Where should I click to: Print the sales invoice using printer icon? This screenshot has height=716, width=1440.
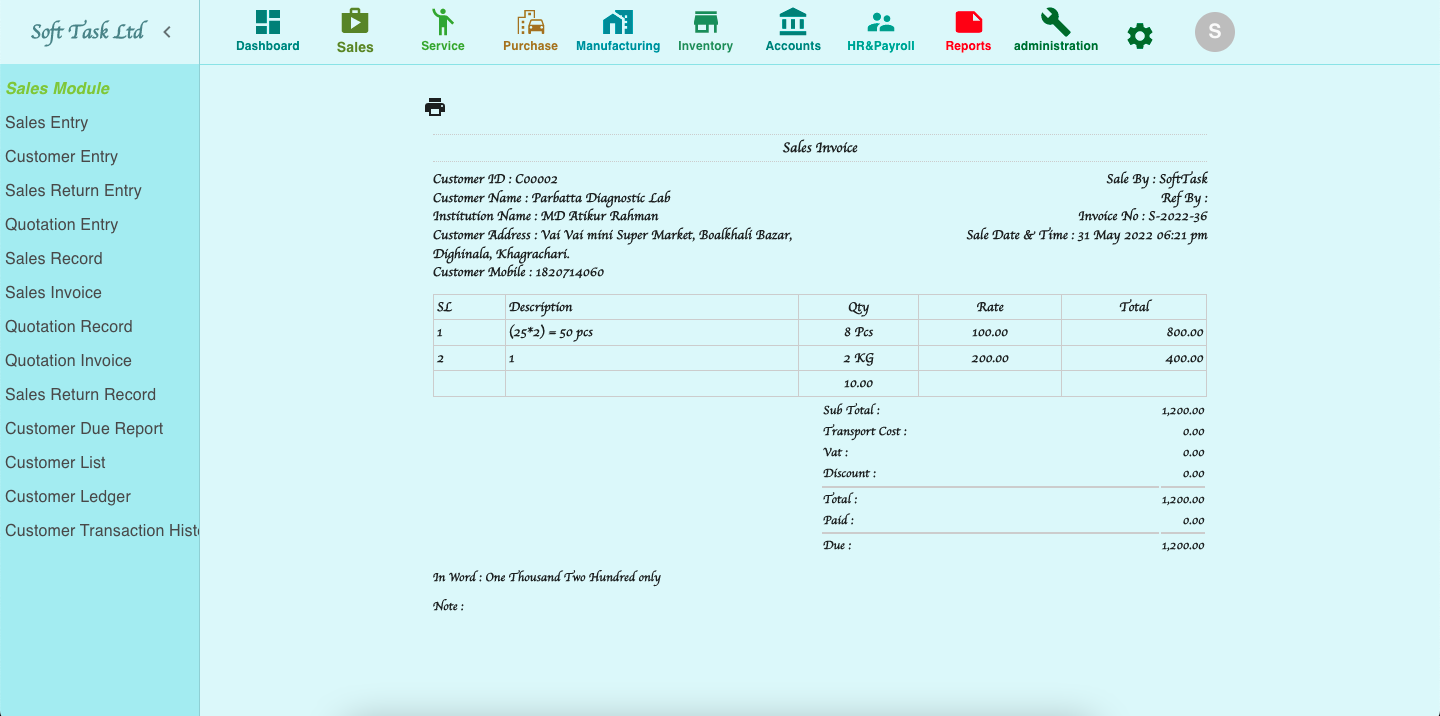pyautogui.click(x=435, y=107)
